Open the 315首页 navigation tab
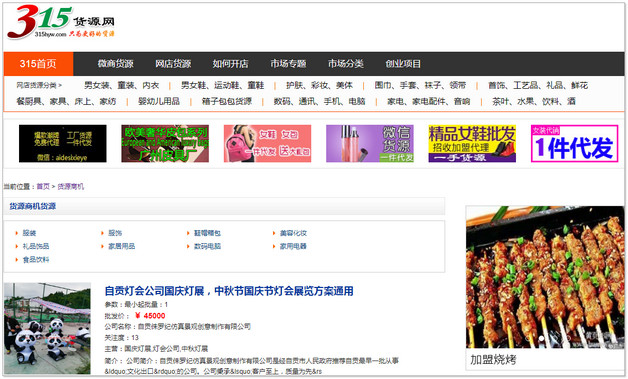628x379 pixels. tap(38, 64)
